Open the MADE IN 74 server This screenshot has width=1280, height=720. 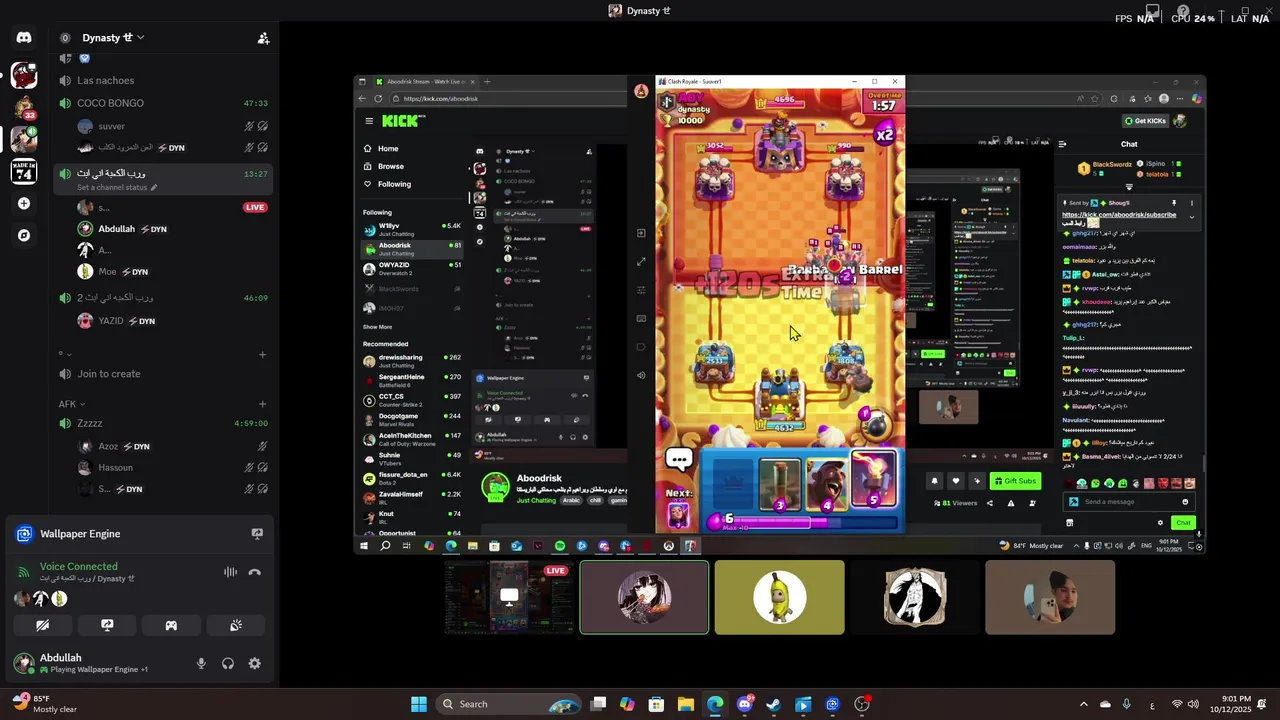pyautogui.click(x=24, y=171)
